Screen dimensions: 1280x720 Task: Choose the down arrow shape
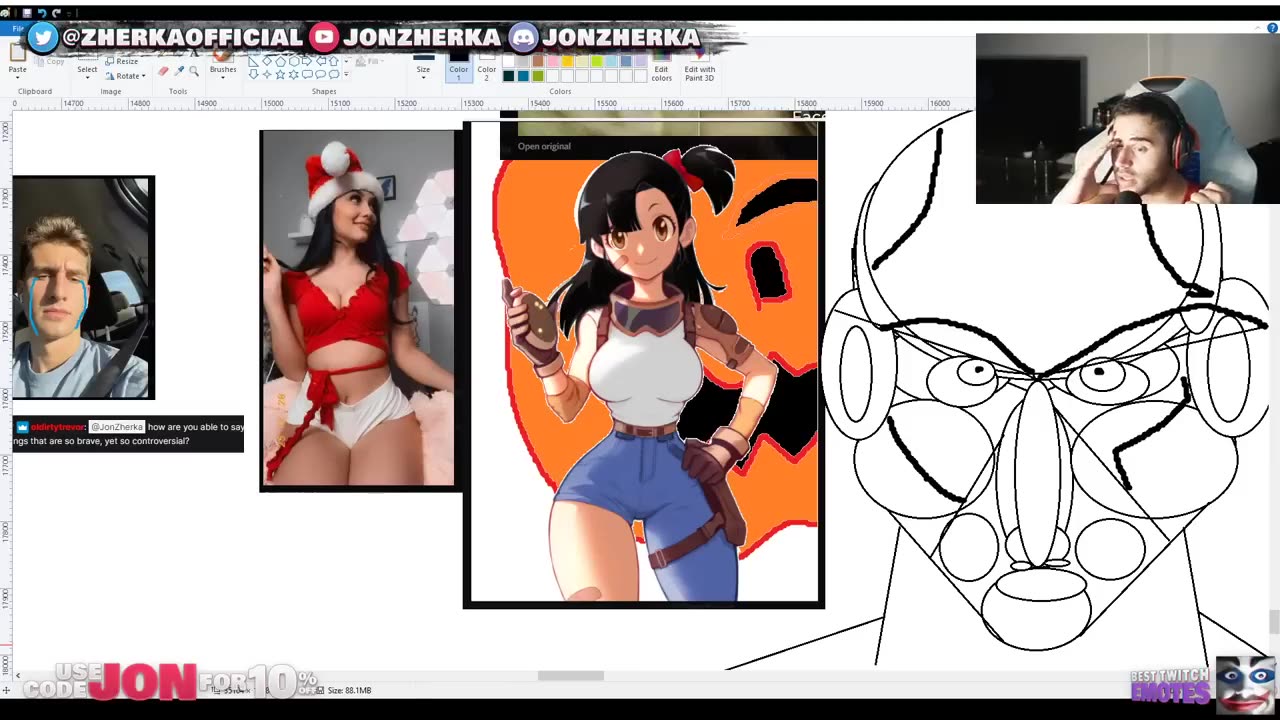[x=254, y=74]
